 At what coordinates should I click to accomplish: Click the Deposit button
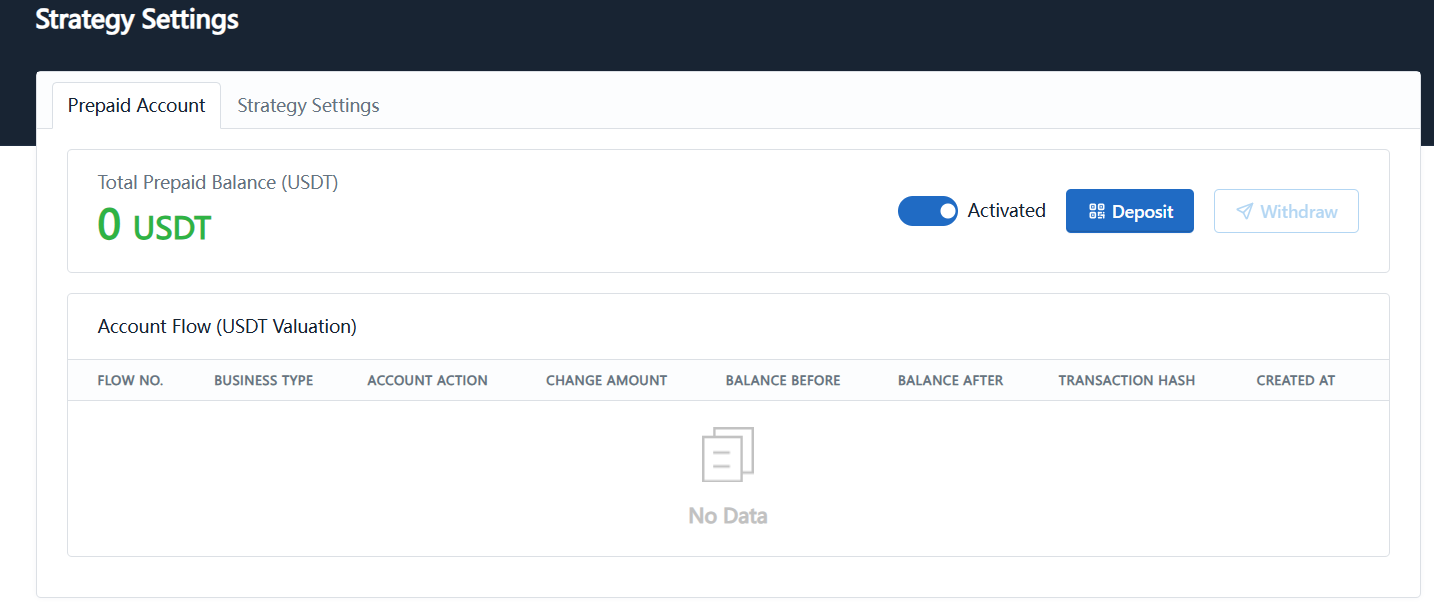tap(1130, 211)
